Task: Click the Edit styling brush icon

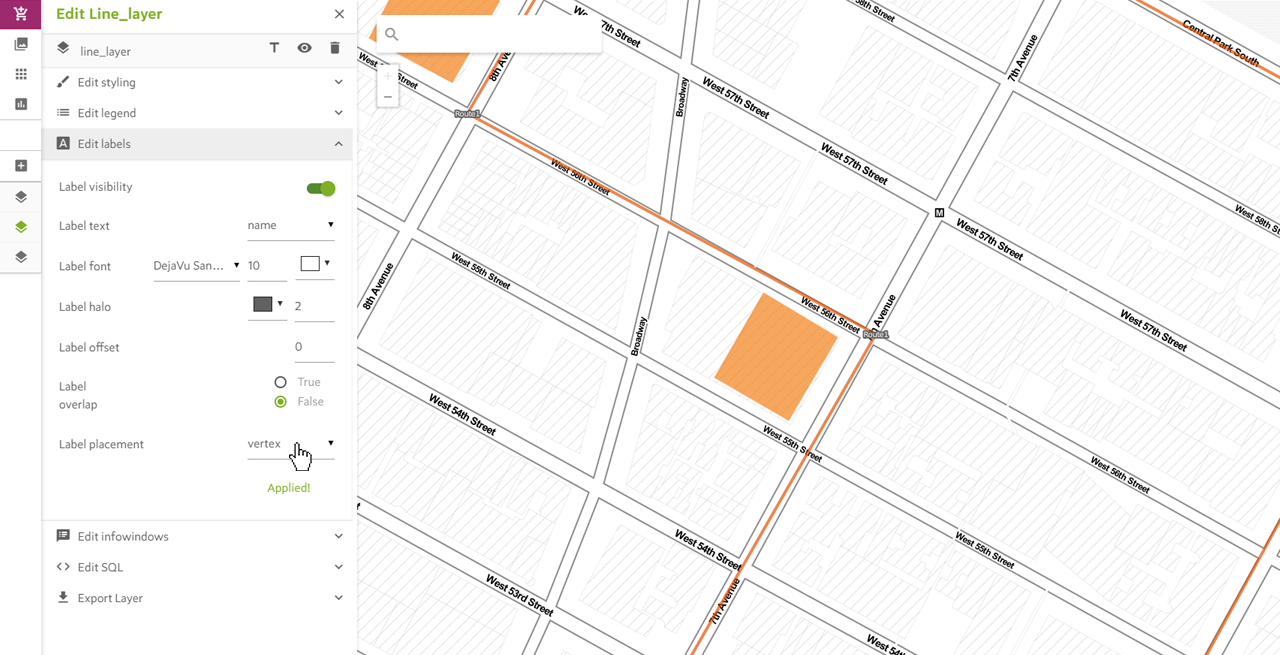Action: (x=63, y=82)
